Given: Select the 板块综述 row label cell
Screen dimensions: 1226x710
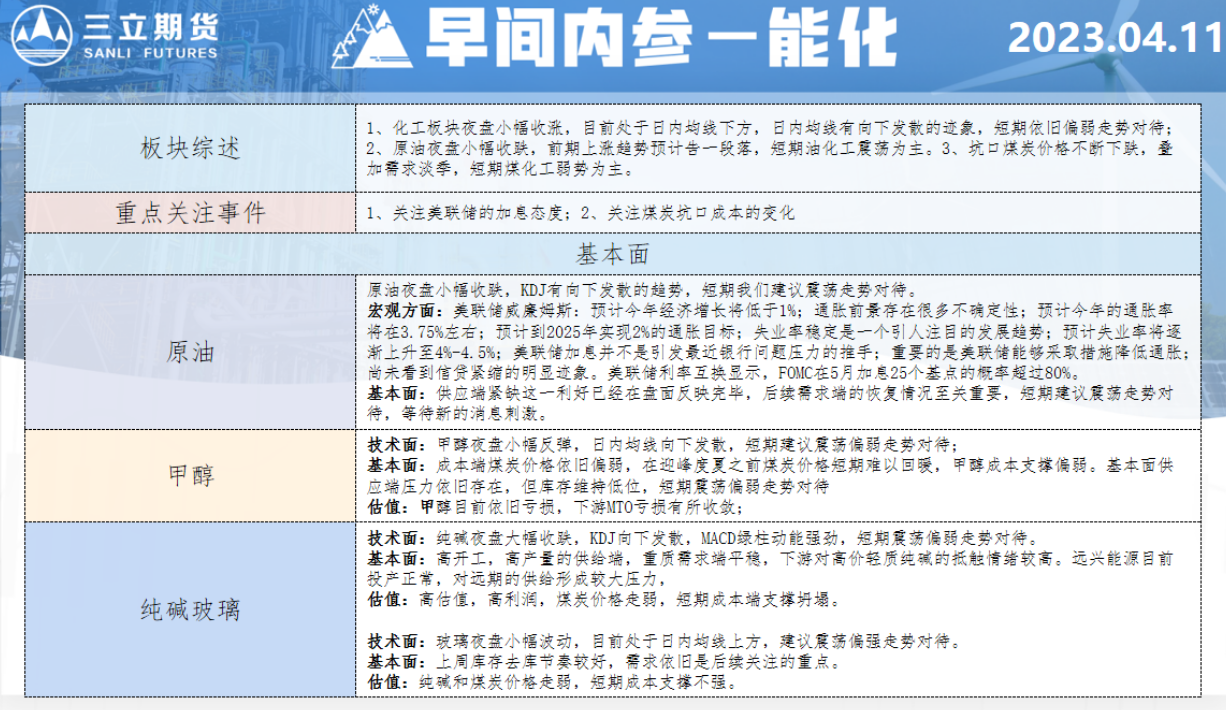Looking at the screenshot, I should tap(190, 149).
